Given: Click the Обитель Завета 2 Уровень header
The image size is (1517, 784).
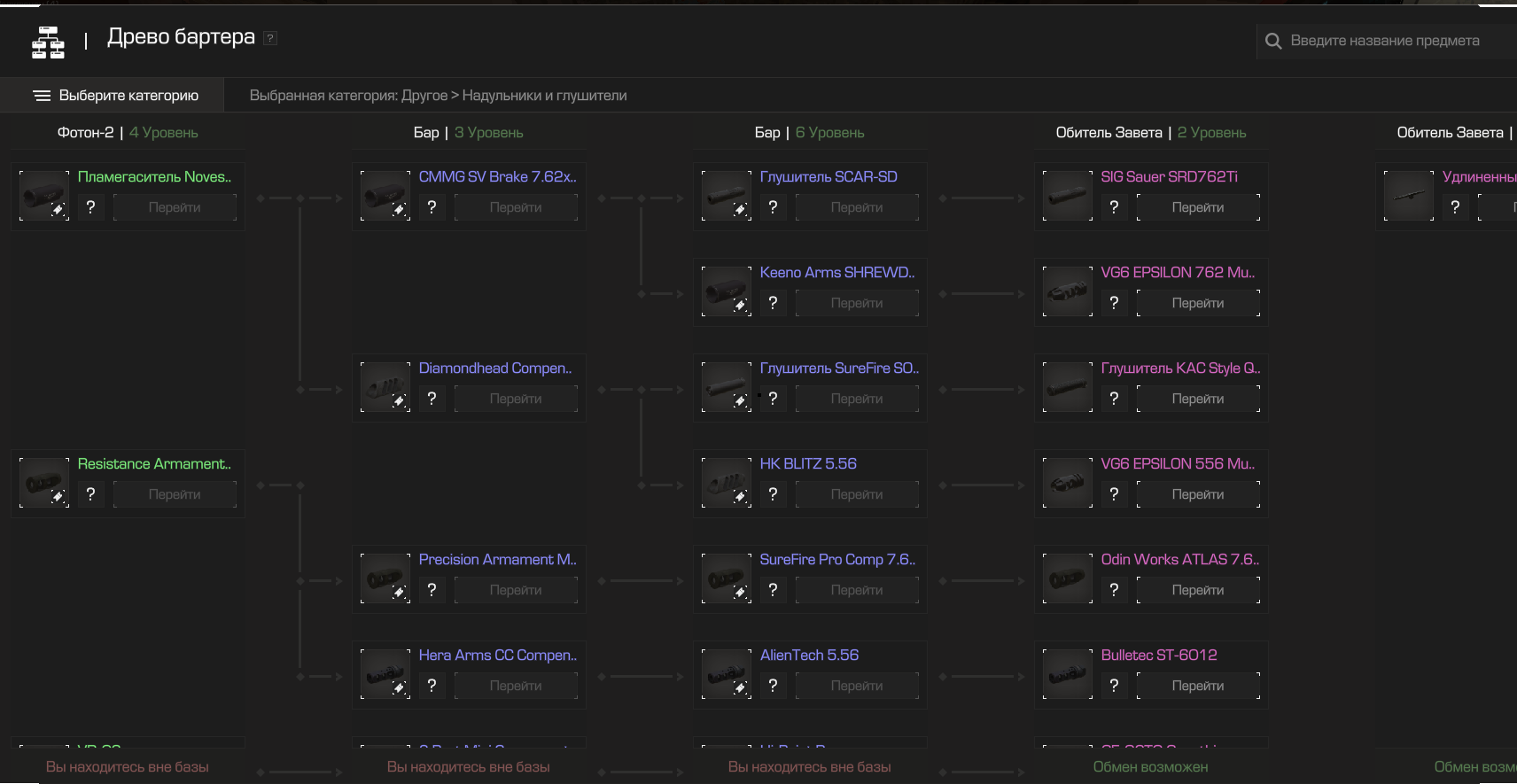Looking at the screenshot, I should tap(1151, 133).
